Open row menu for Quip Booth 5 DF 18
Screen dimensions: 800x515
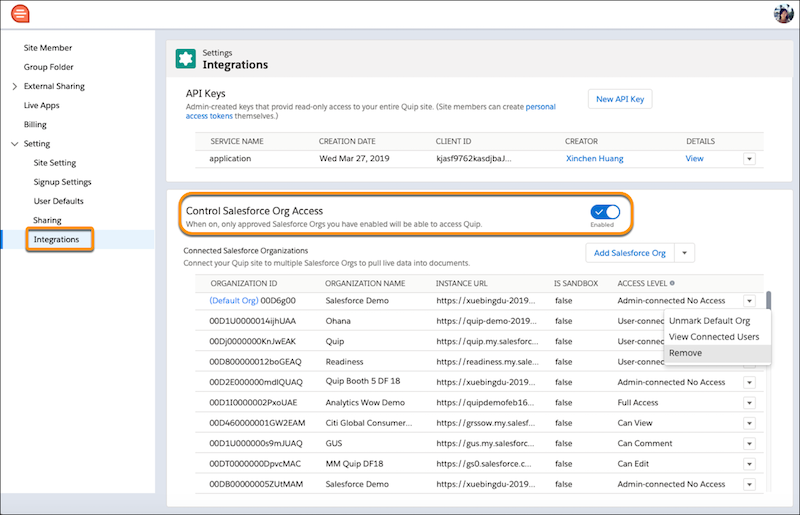[749, 382]
